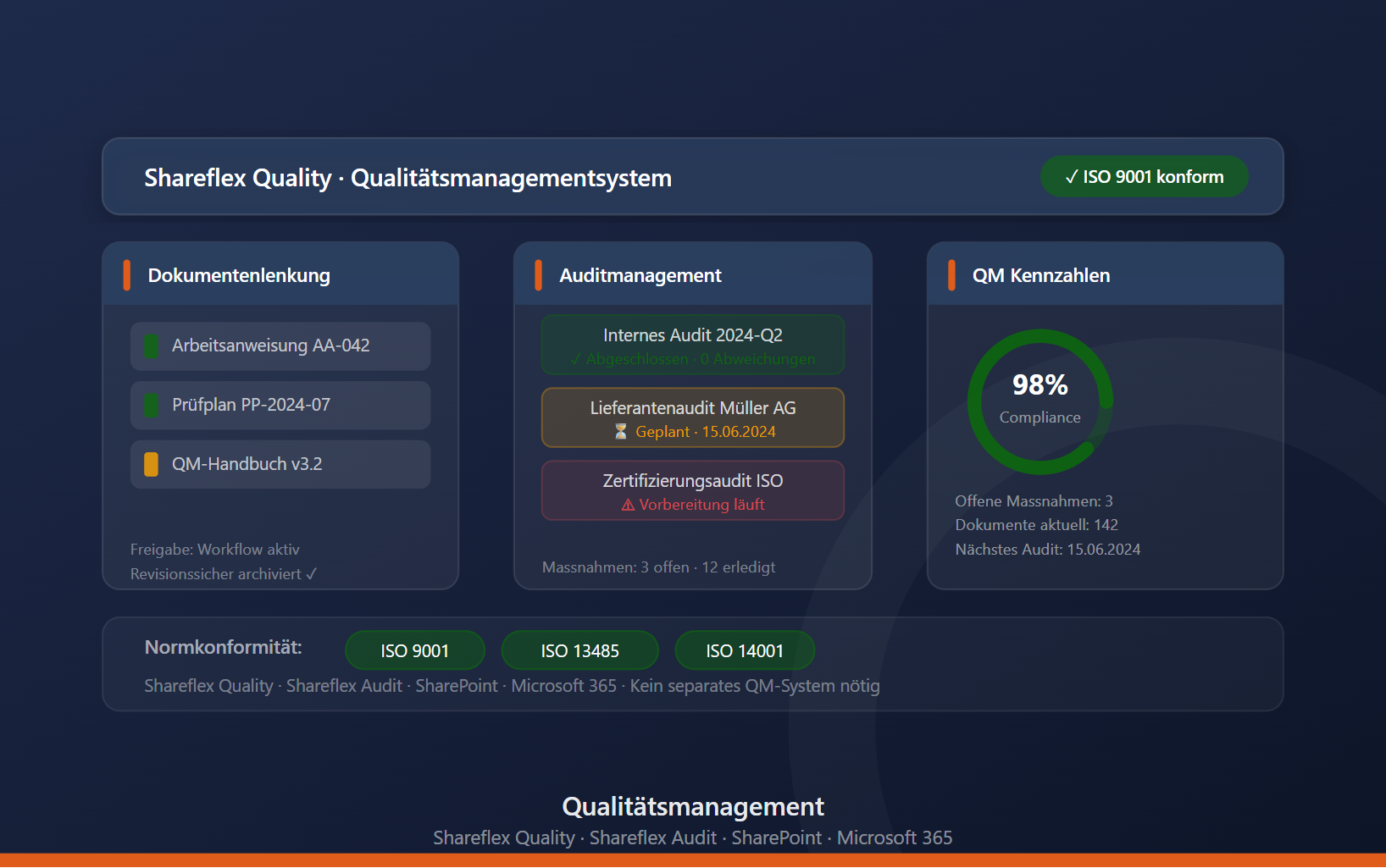
Task: Click the large 'Qualitätsmanagement' heading at the bottom
Action: click(693, 807)
